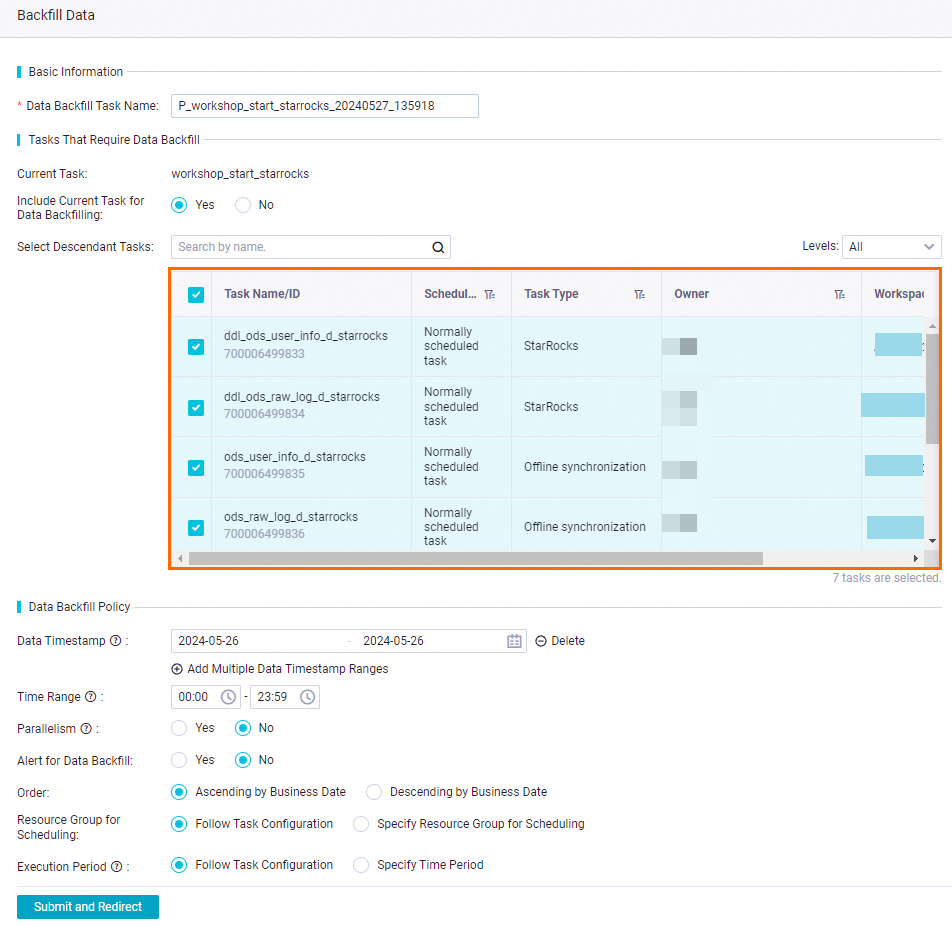
Task: Select Yes for Alert for Data Backfill
Action: pyautogui.click(x=179, y=760)
